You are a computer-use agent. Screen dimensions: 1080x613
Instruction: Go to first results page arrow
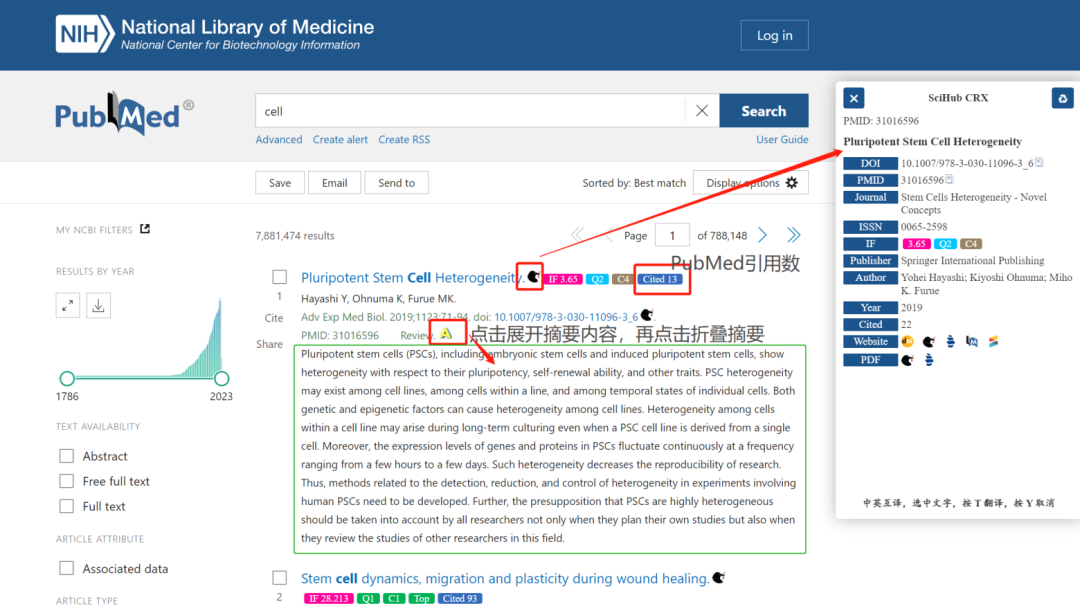(x=577, y=235)
